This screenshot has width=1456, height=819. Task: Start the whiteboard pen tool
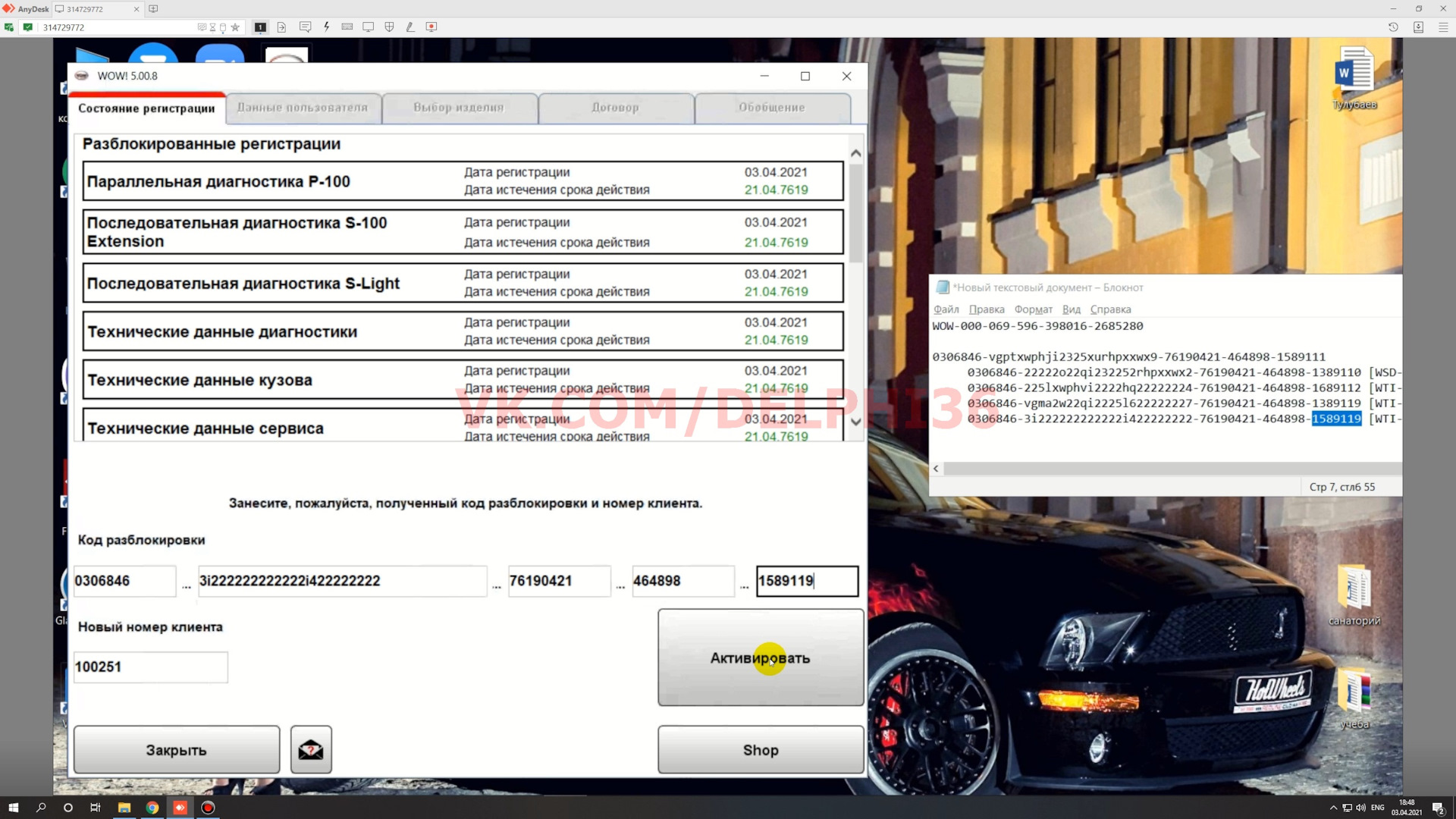(411, 27)
